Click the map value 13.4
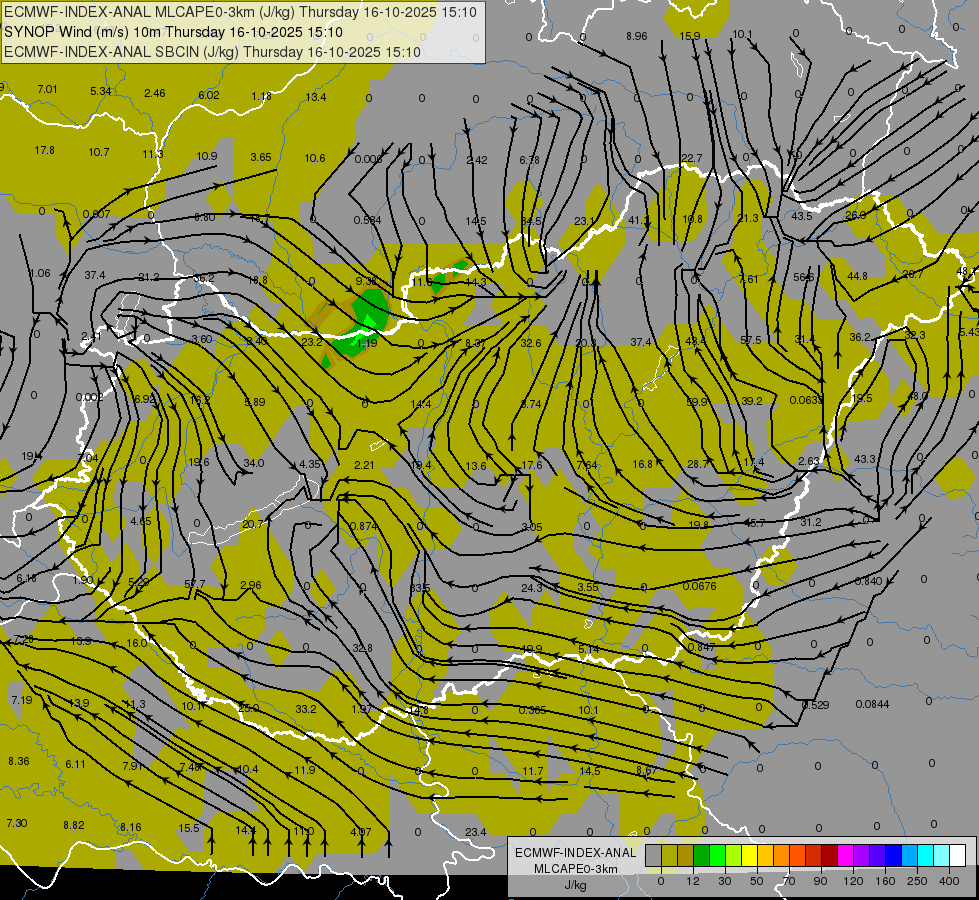This screenshot has width=979, height=900. [x=316, y=97]
